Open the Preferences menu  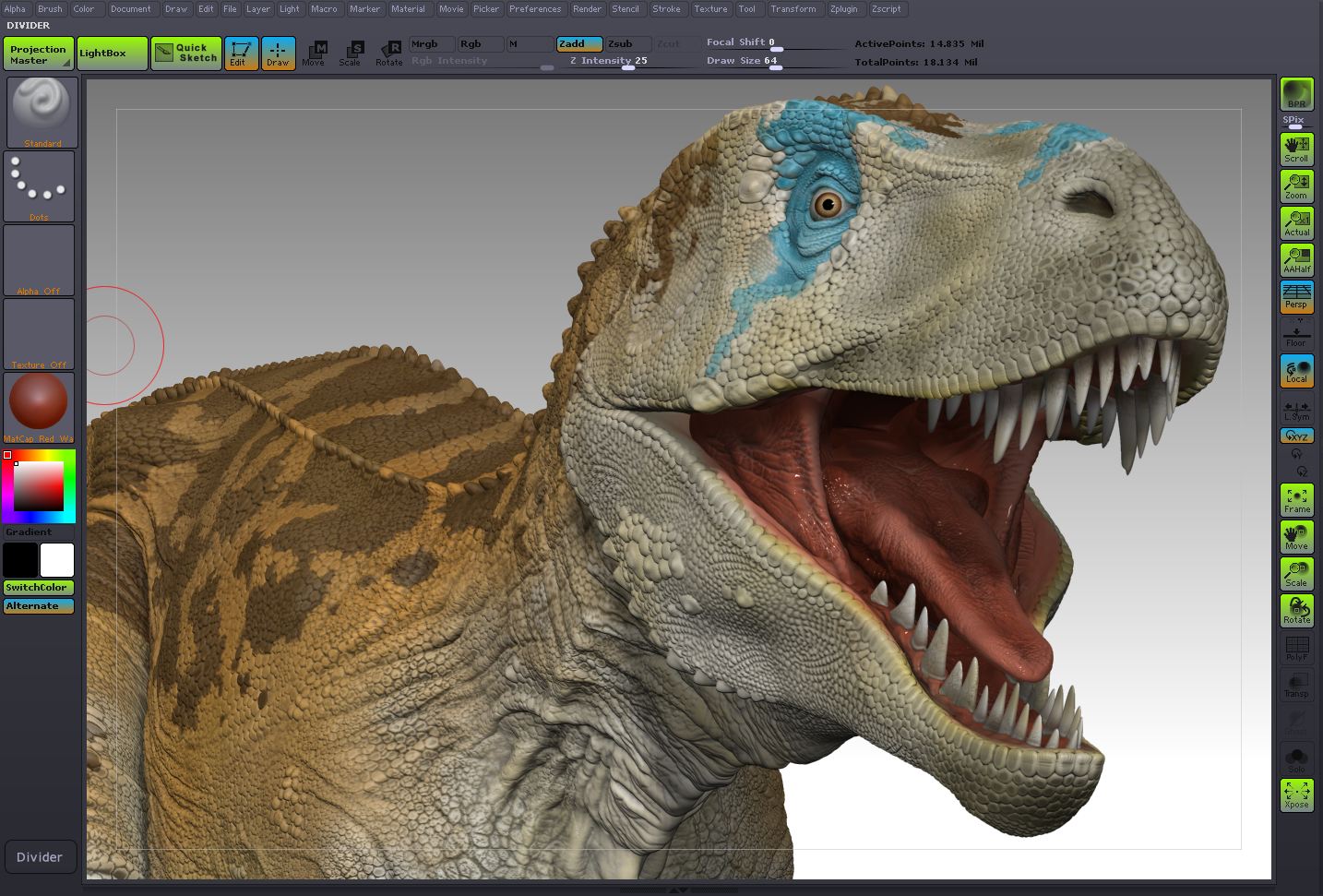pos(535,9)
